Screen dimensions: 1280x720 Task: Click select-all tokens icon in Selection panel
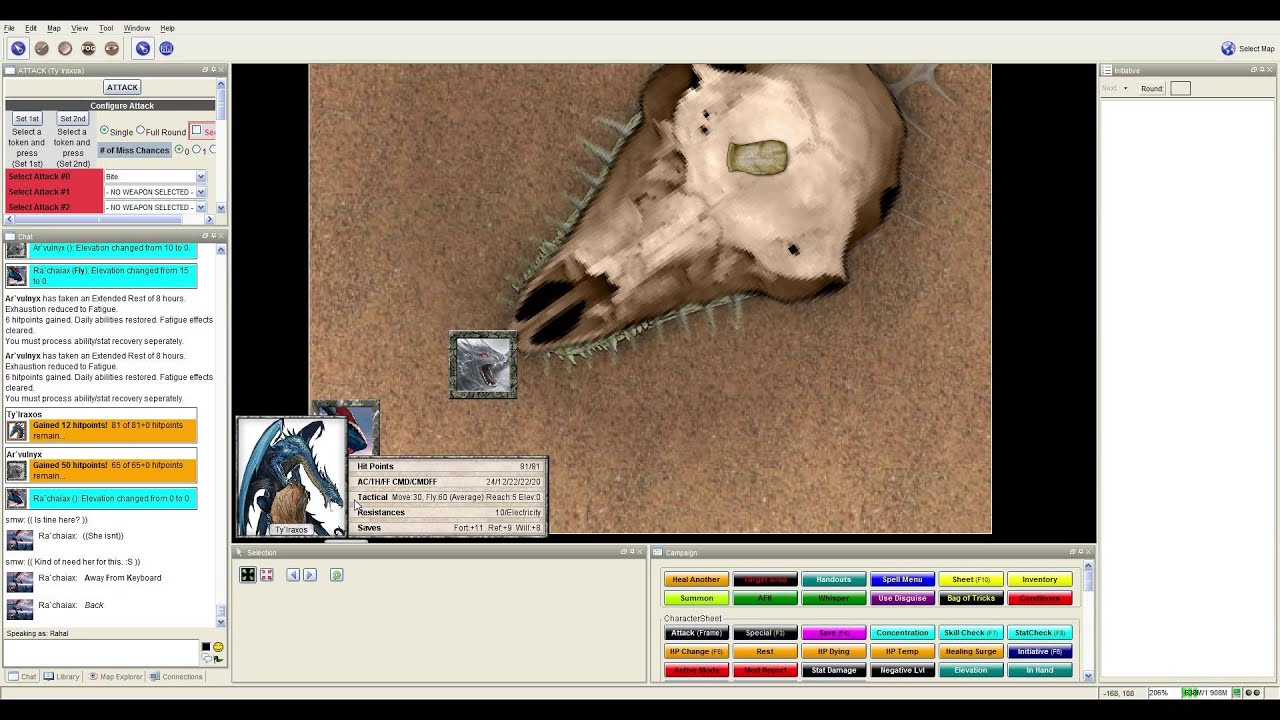(248, 575)
